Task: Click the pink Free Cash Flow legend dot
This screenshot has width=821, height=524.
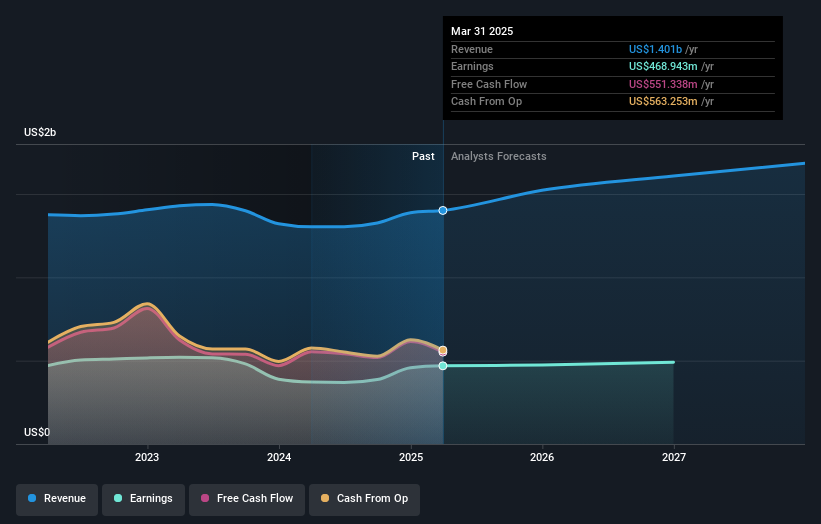Action: click(205, 498)
